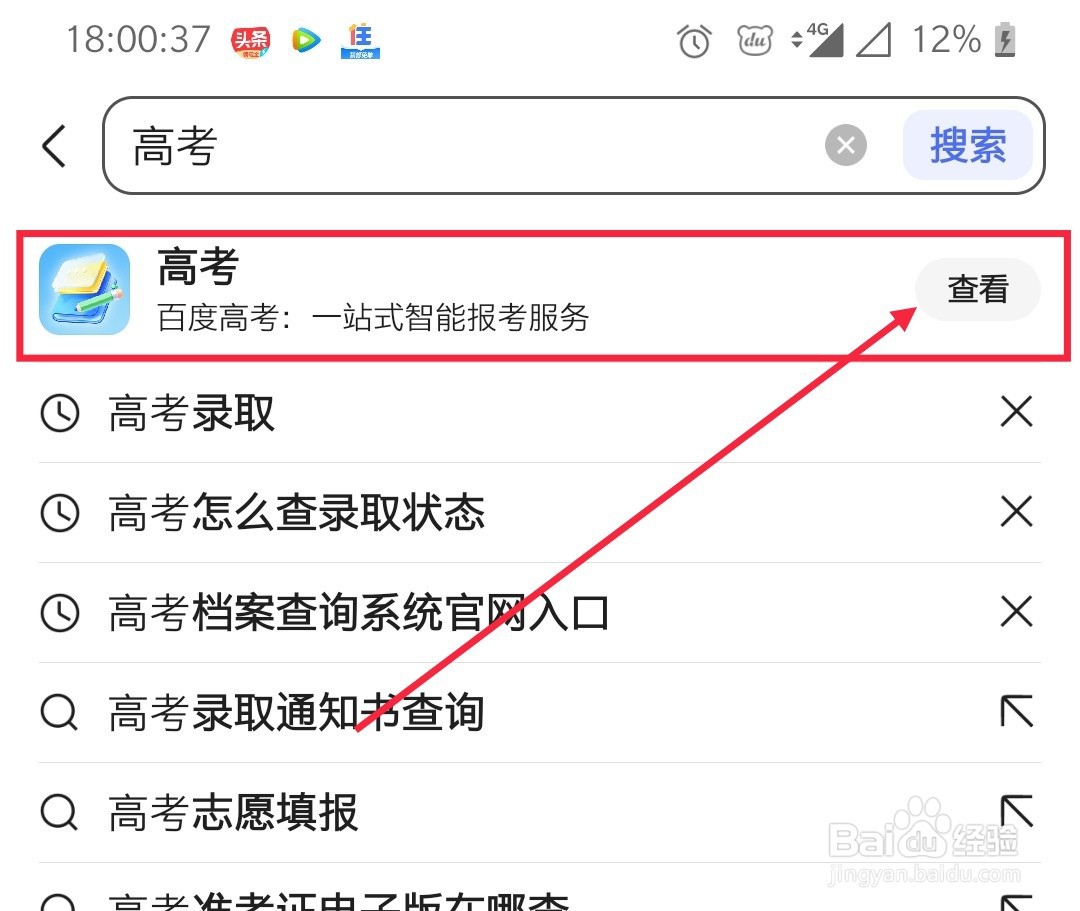Tap the blue 搜索 button
1080x911 pixels.
967,145
